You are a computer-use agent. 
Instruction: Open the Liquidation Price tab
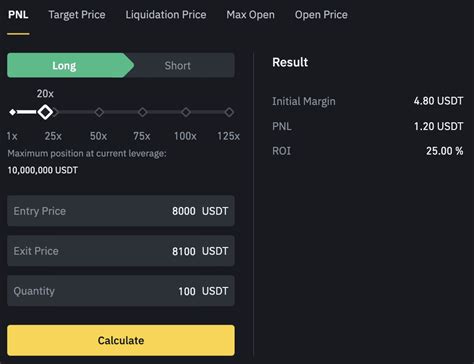166,15
